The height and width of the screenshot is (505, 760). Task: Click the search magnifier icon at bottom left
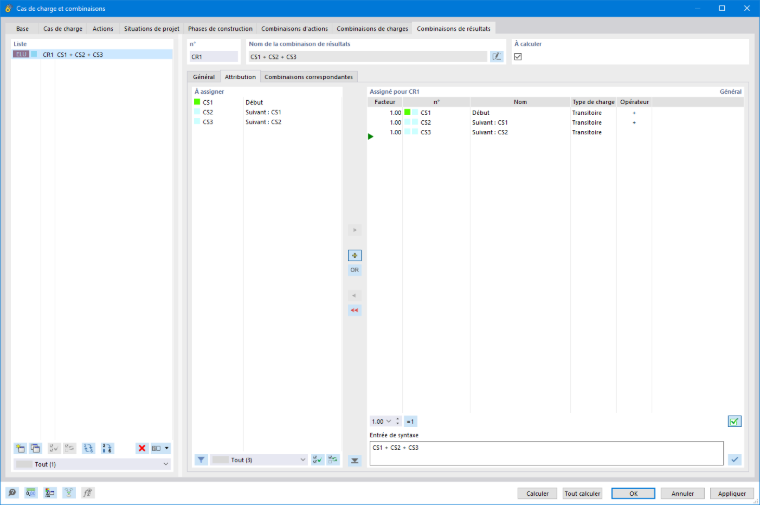pyautogui.click(x=12, y=493)
